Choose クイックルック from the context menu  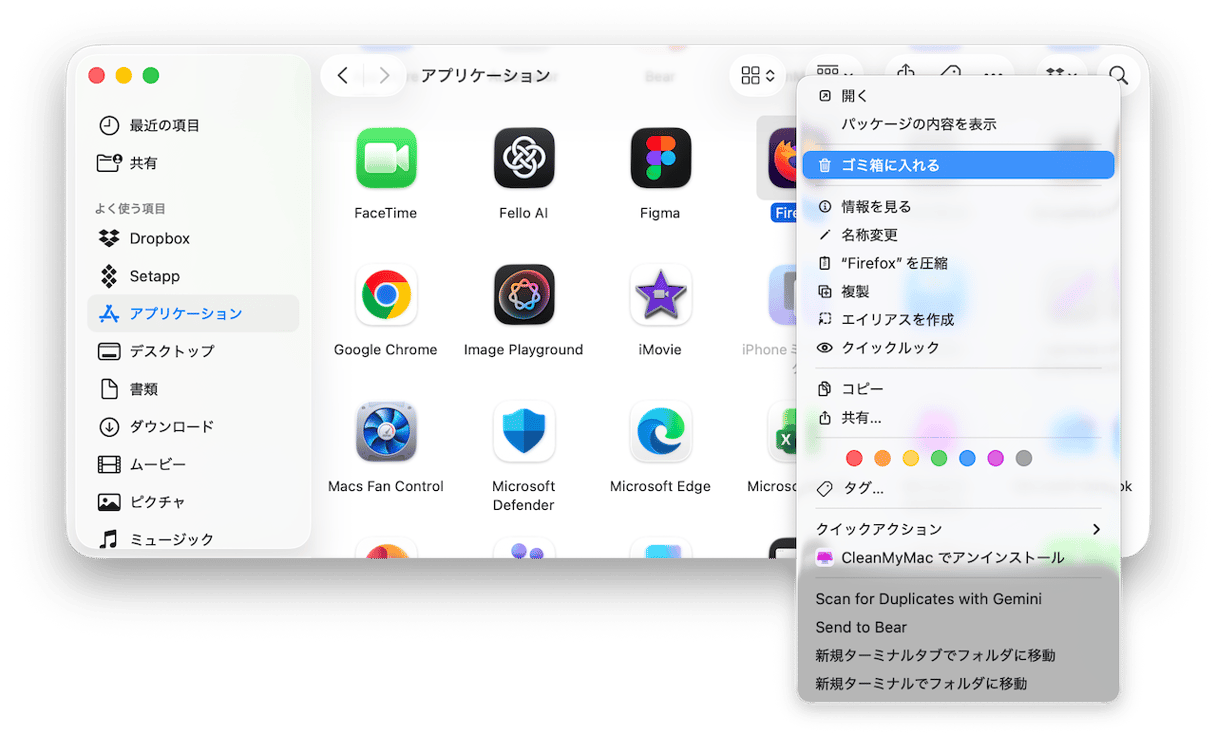point(958,347)
